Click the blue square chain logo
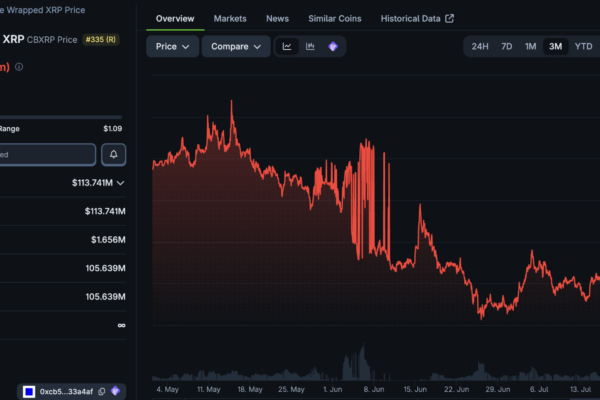The image size is (600, 400). tap(29, 392)
